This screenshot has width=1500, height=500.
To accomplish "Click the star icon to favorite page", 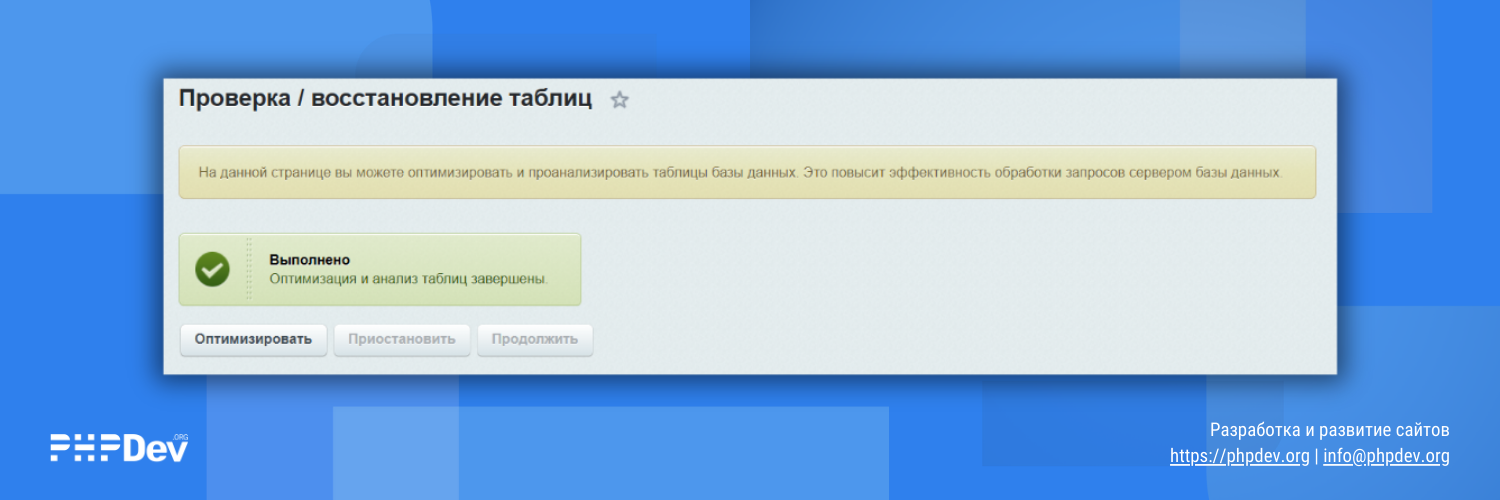I will coord(620,100).
